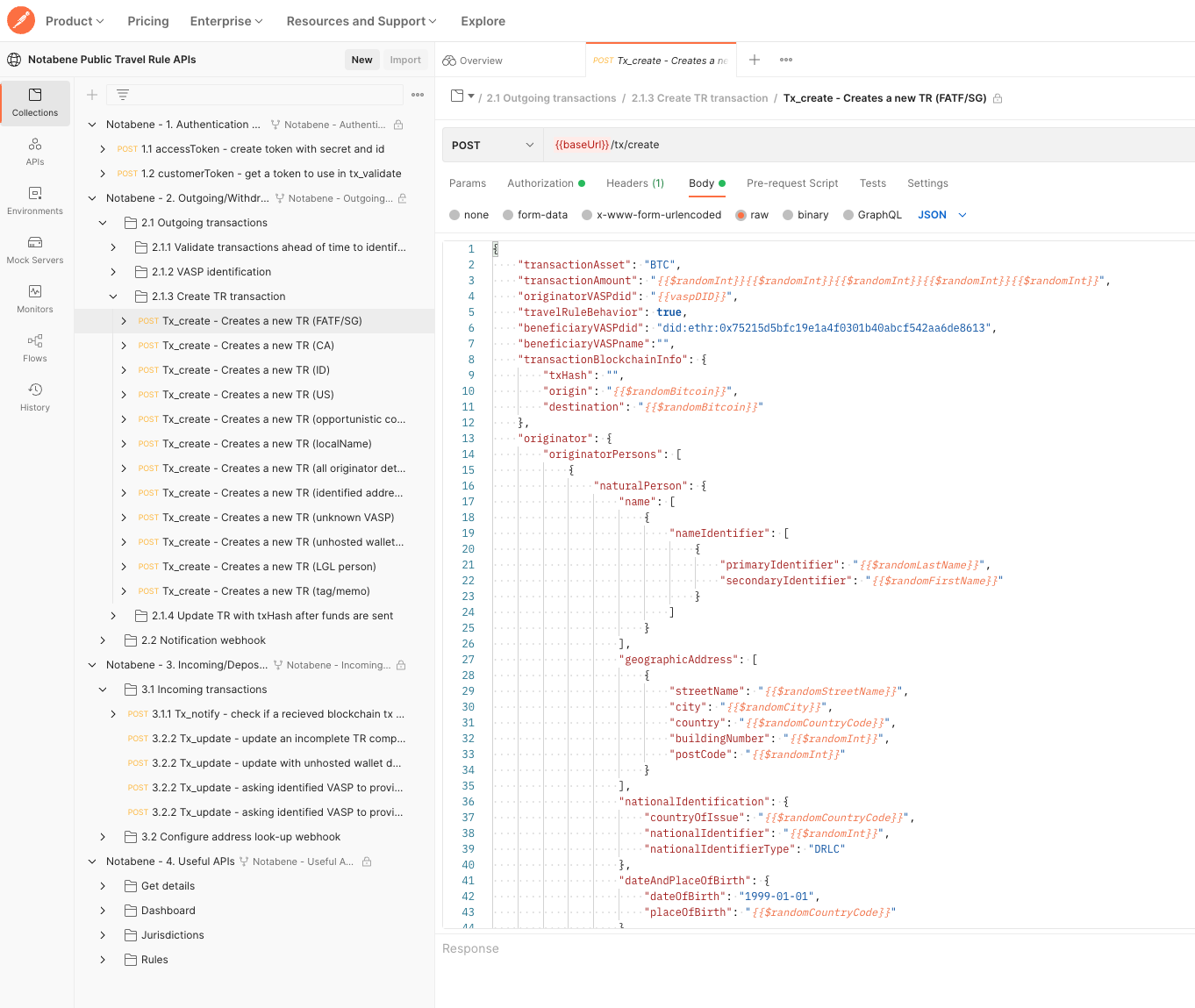Switch to Pre-request Script tab
The height and width of the screenshot is (1008, 1195).
click(792, 183)
